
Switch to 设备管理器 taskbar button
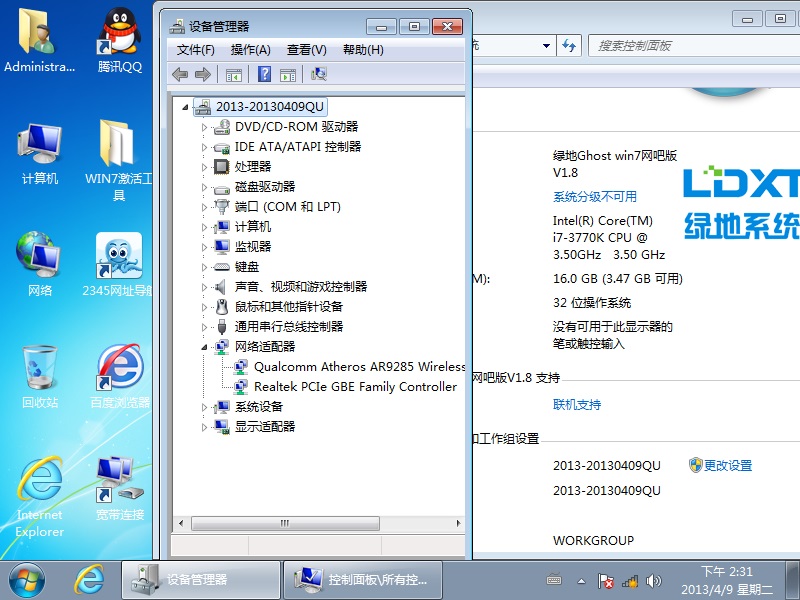(x=201, y=580)
